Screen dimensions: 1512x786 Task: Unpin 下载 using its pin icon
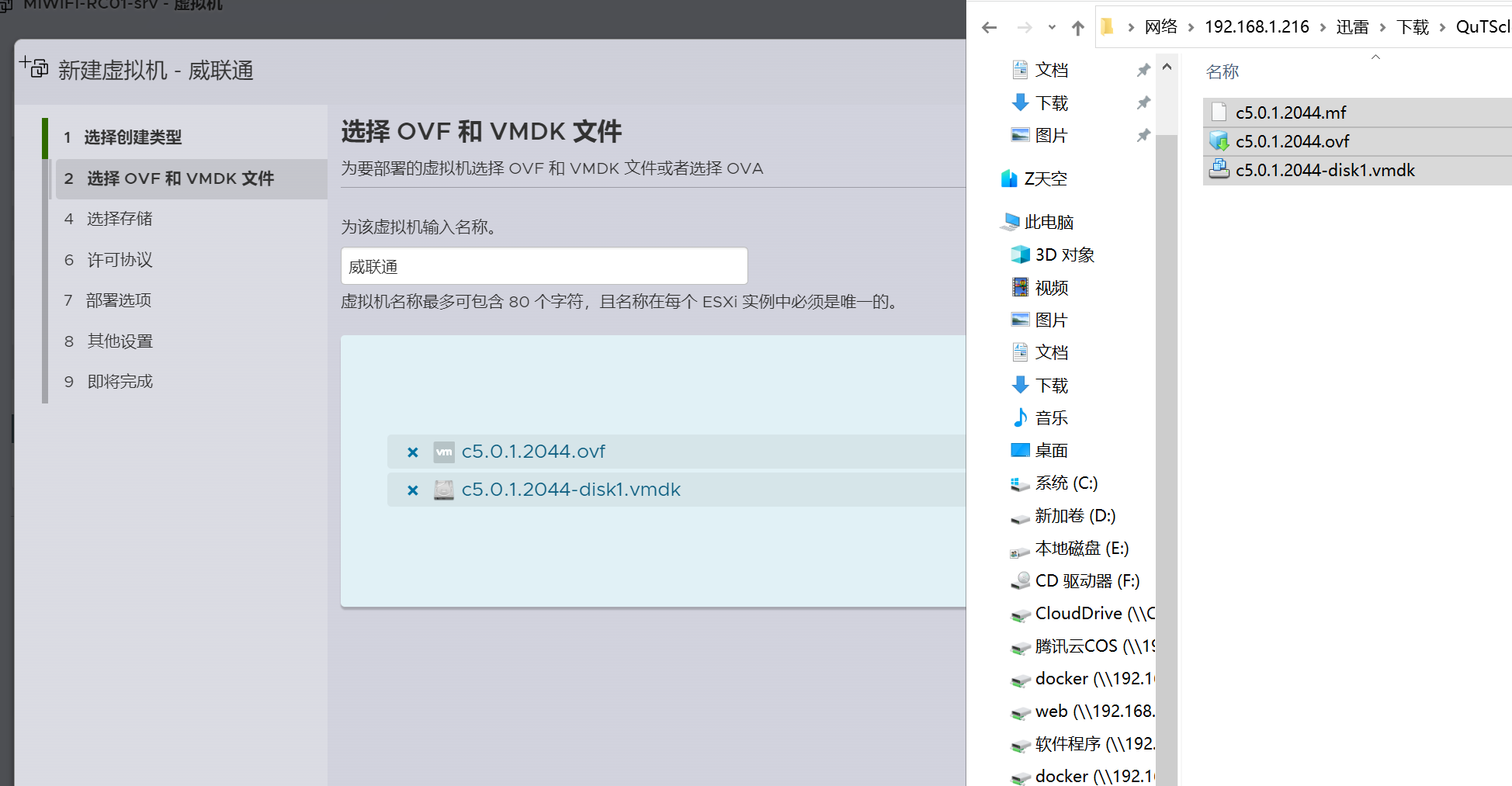pos(1143,102)
